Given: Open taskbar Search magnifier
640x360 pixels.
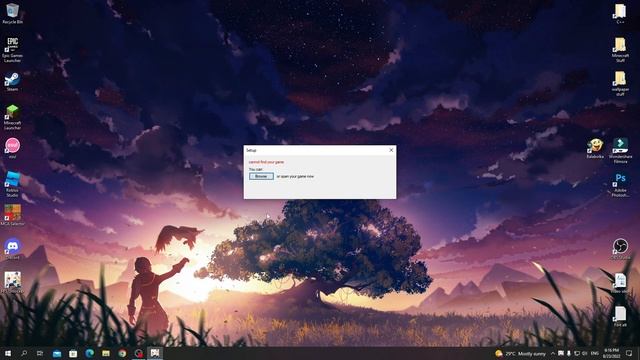Looking at the screenshot, I should pyautogui.click(x=24, y=353).
